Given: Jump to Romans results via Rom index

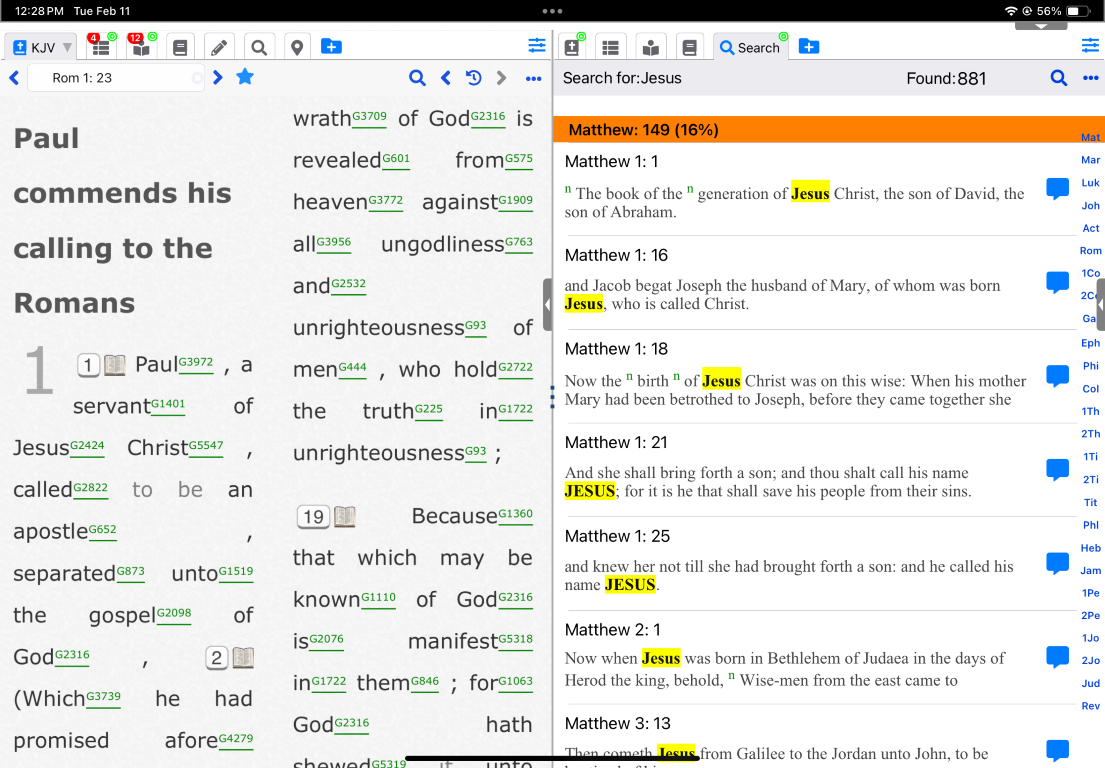Looking at the screenshot, I should (1090, 251).
